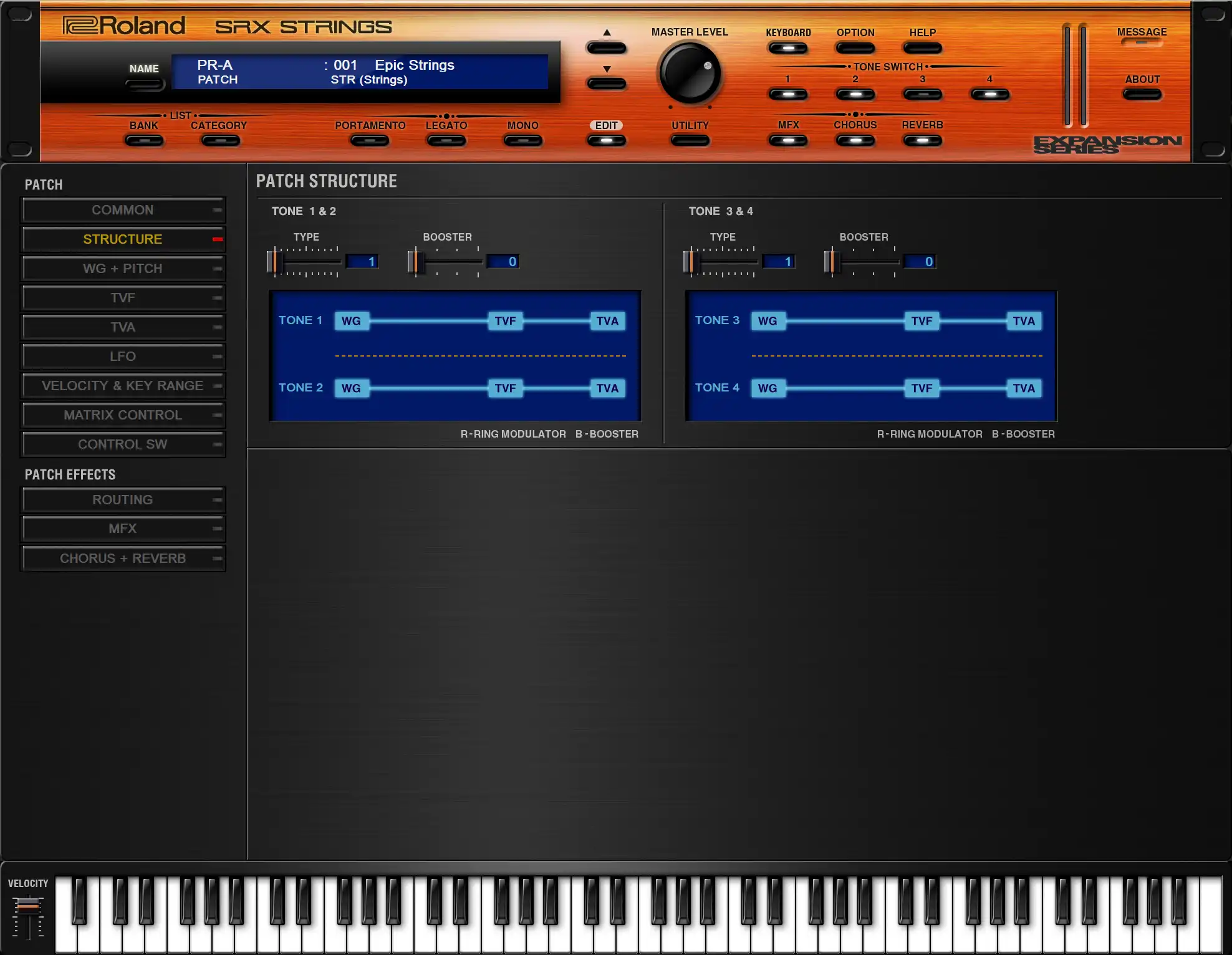Open the Bank list
This screenshot has width=1232, height=955.
[144, 141]
